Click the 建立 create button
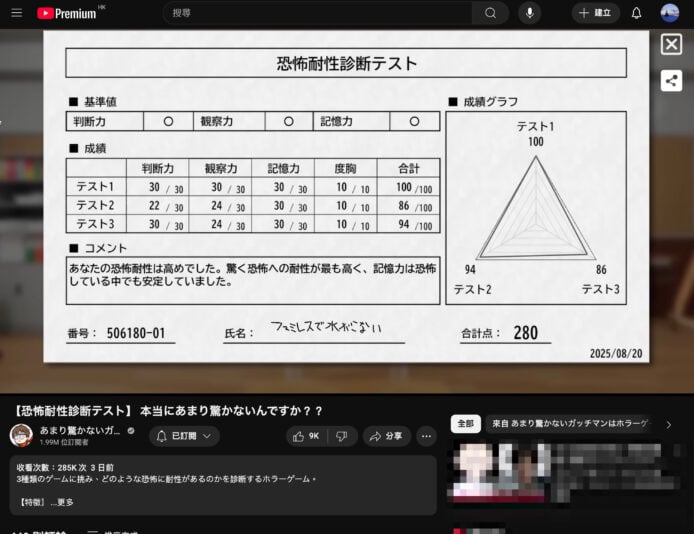The width and height of the screenshot is (694, 534). click(x=596, y=13)
